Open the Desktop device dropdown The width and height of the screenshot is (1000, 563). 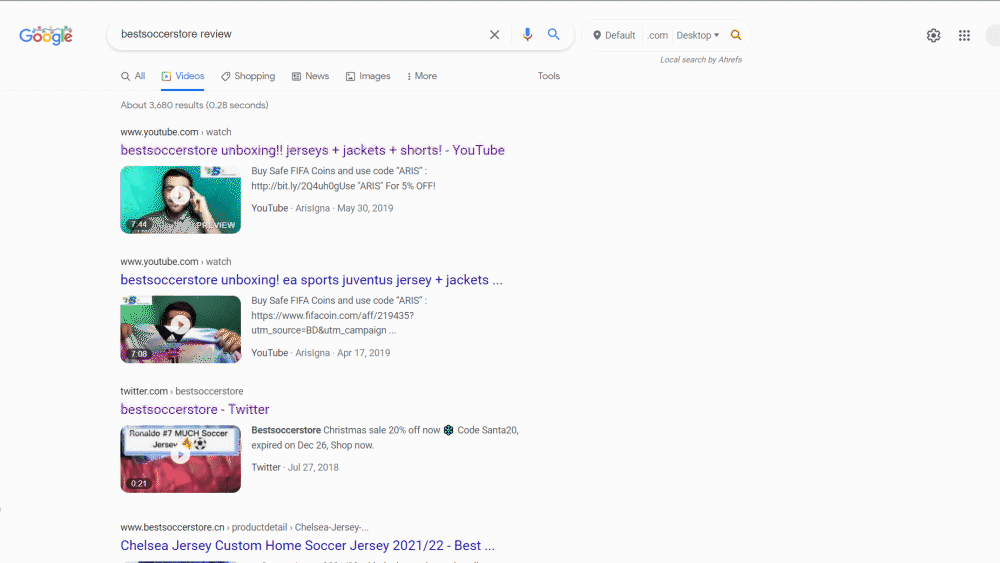[698, 35]
